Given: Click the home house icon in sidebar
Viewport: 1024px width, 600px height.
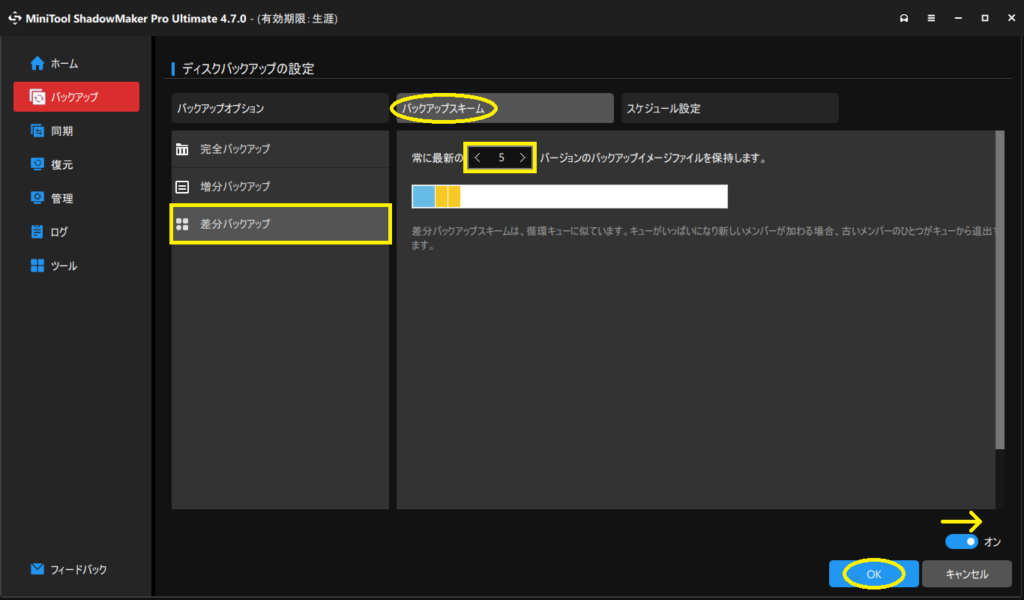Looking at the screenshot, I should (x=37, y=63).
